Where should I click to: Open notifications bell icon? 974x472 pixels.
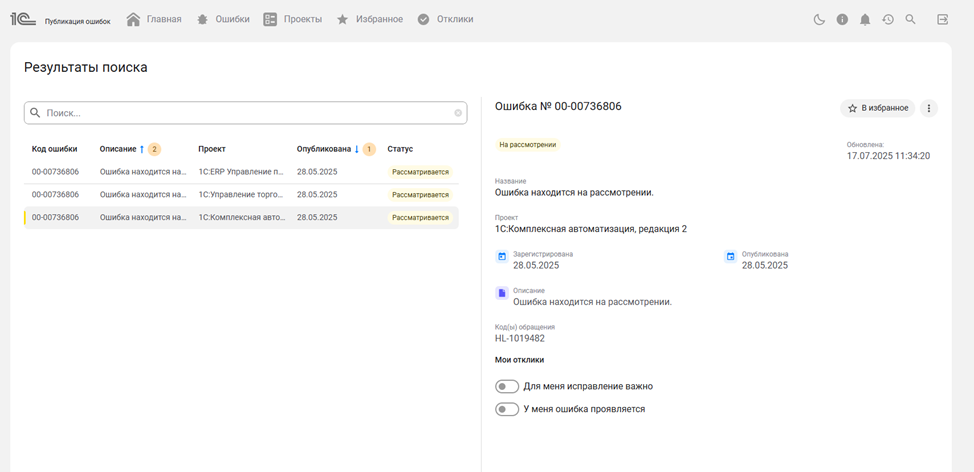click(x=865, y=19)
